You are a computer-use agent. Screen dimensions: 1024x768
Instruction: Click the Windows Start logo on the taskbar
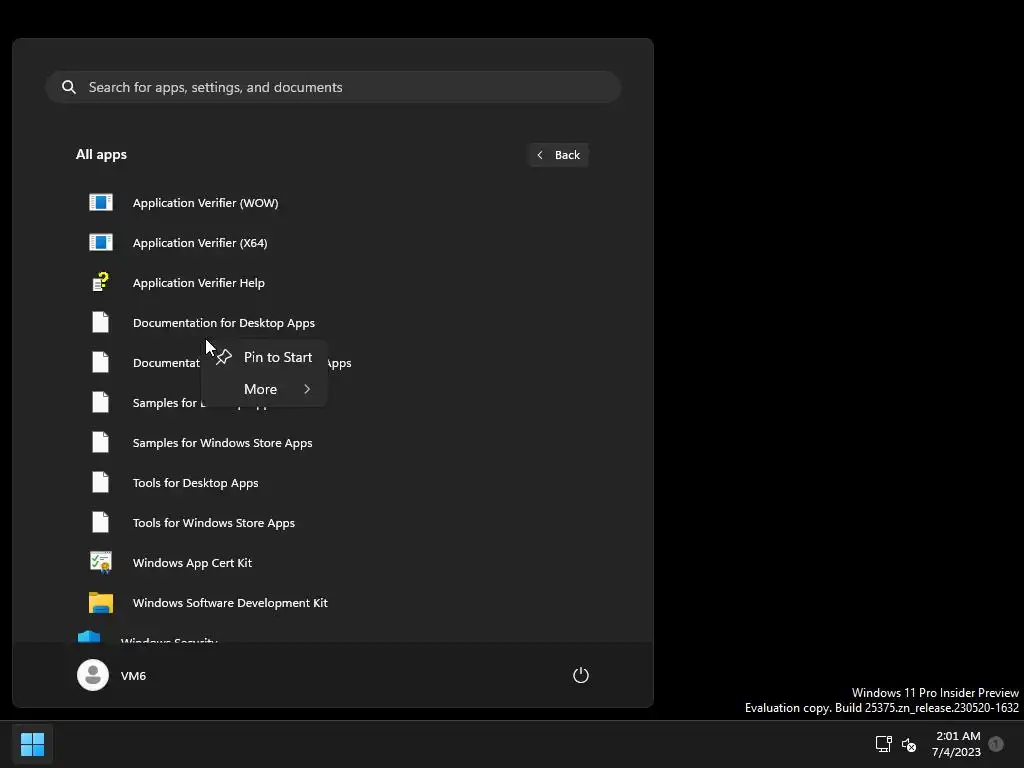point(32,744)
